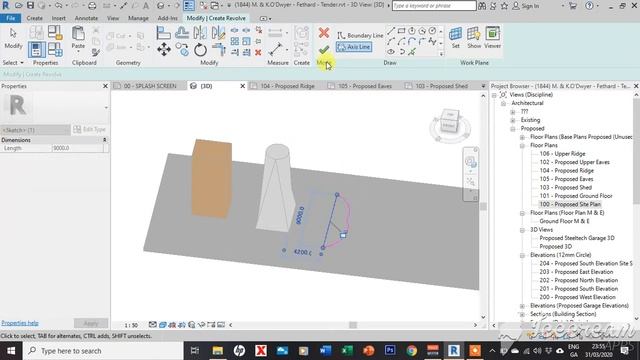Viewport: 640px width, 360px height.
Task: Select Proposed Steeltech Garage 3D view
Action: pos(577,238)
